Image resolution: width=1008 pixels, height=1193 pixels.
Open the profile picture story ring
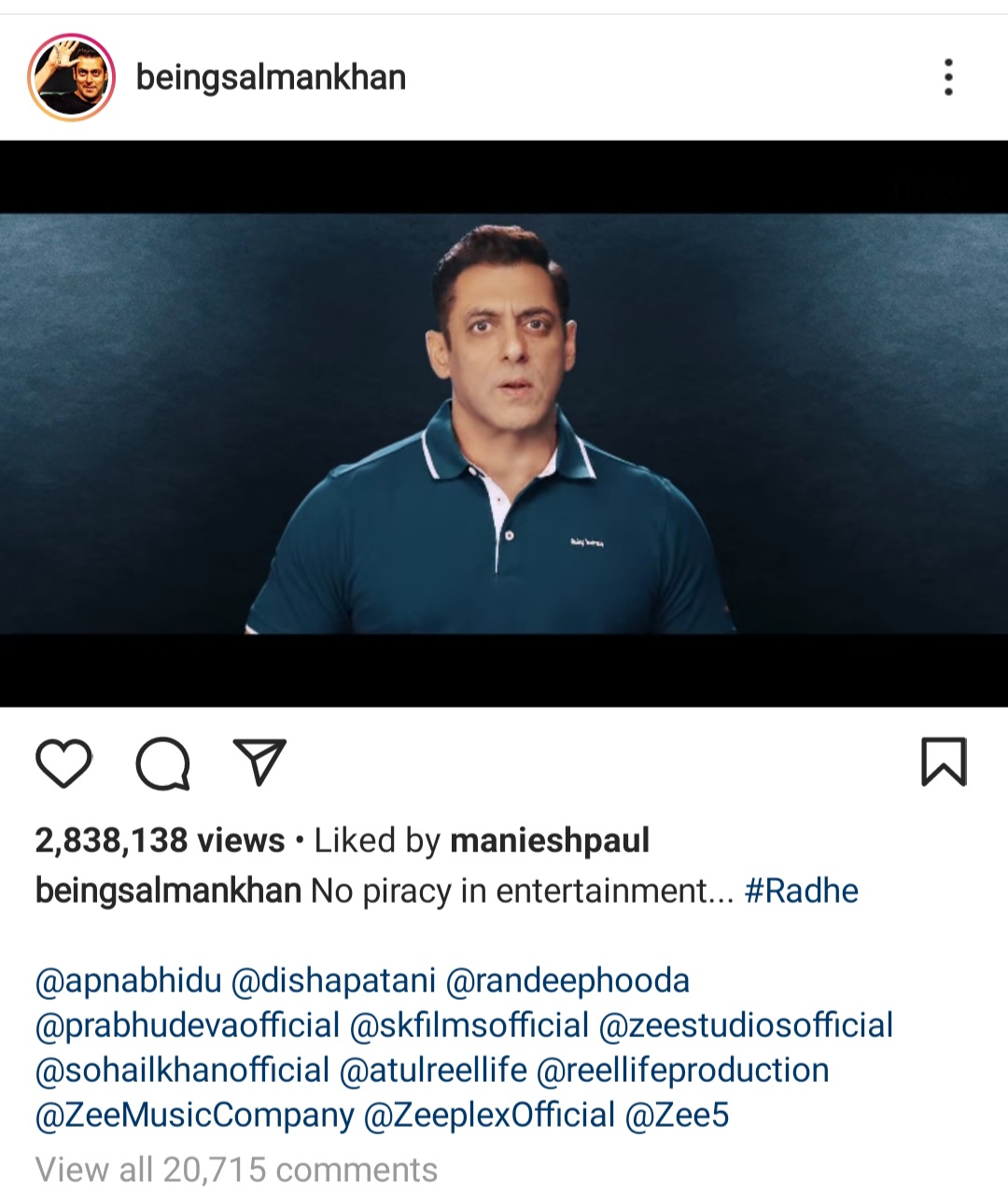tap(72, 77)
